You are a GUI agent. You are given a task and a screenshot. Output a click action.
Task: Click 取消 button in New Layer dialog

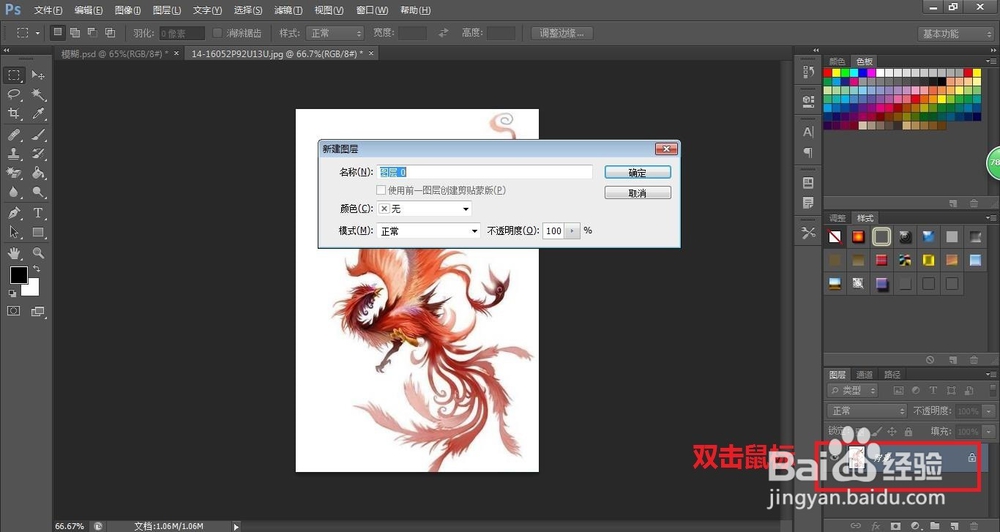(x=638, y=193)
